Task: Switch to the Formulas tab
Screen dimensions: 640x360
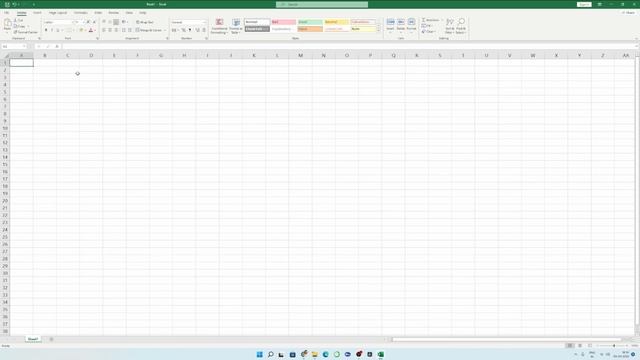Action: 80,13
